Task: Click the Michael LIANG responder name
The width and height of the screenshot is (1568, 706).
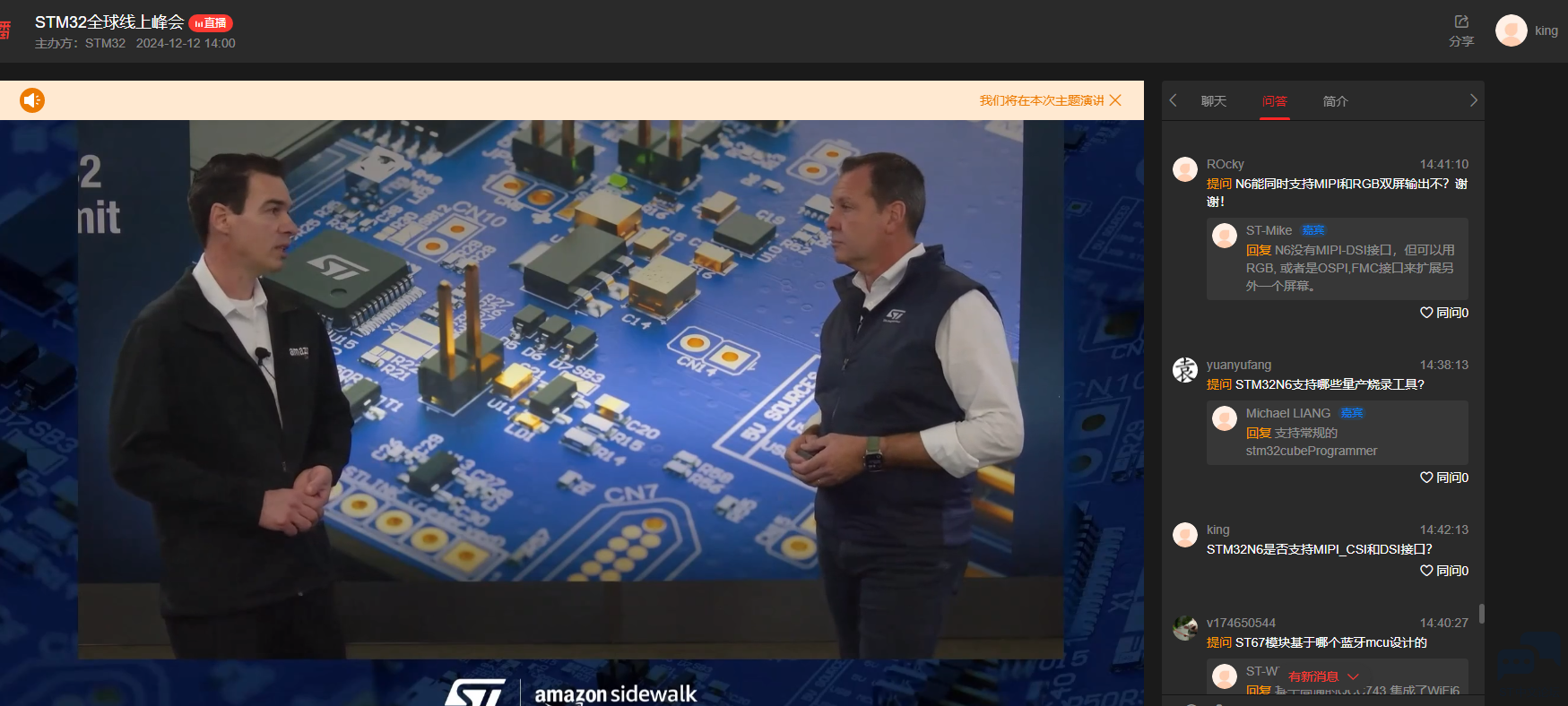Action: coord(1287,413)
